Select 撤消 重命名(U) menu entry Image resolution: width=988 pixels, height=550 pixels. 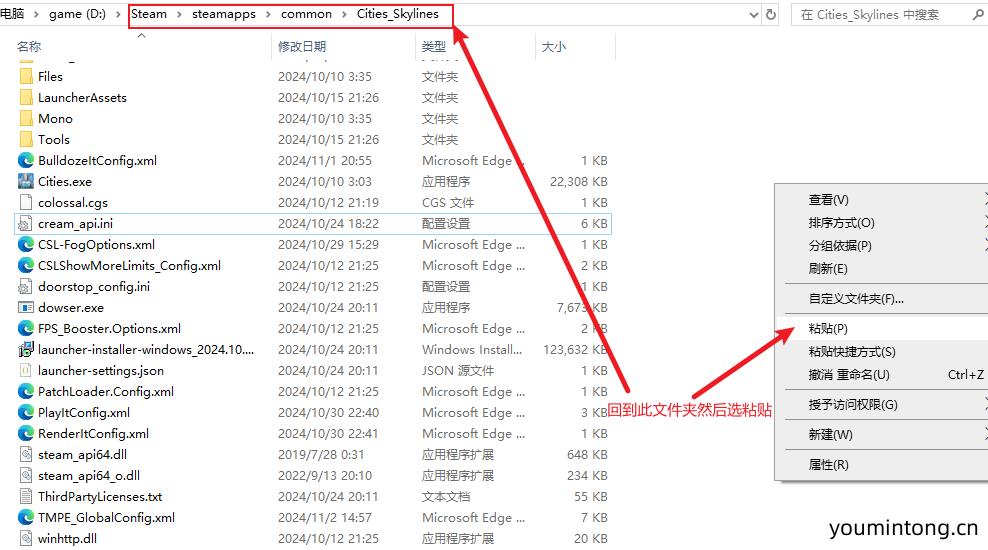point(882,375)
